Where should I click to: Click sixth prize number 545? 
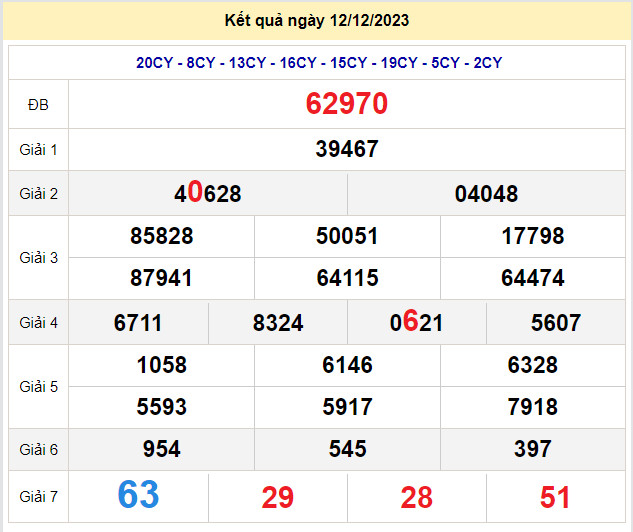point(347,449)
